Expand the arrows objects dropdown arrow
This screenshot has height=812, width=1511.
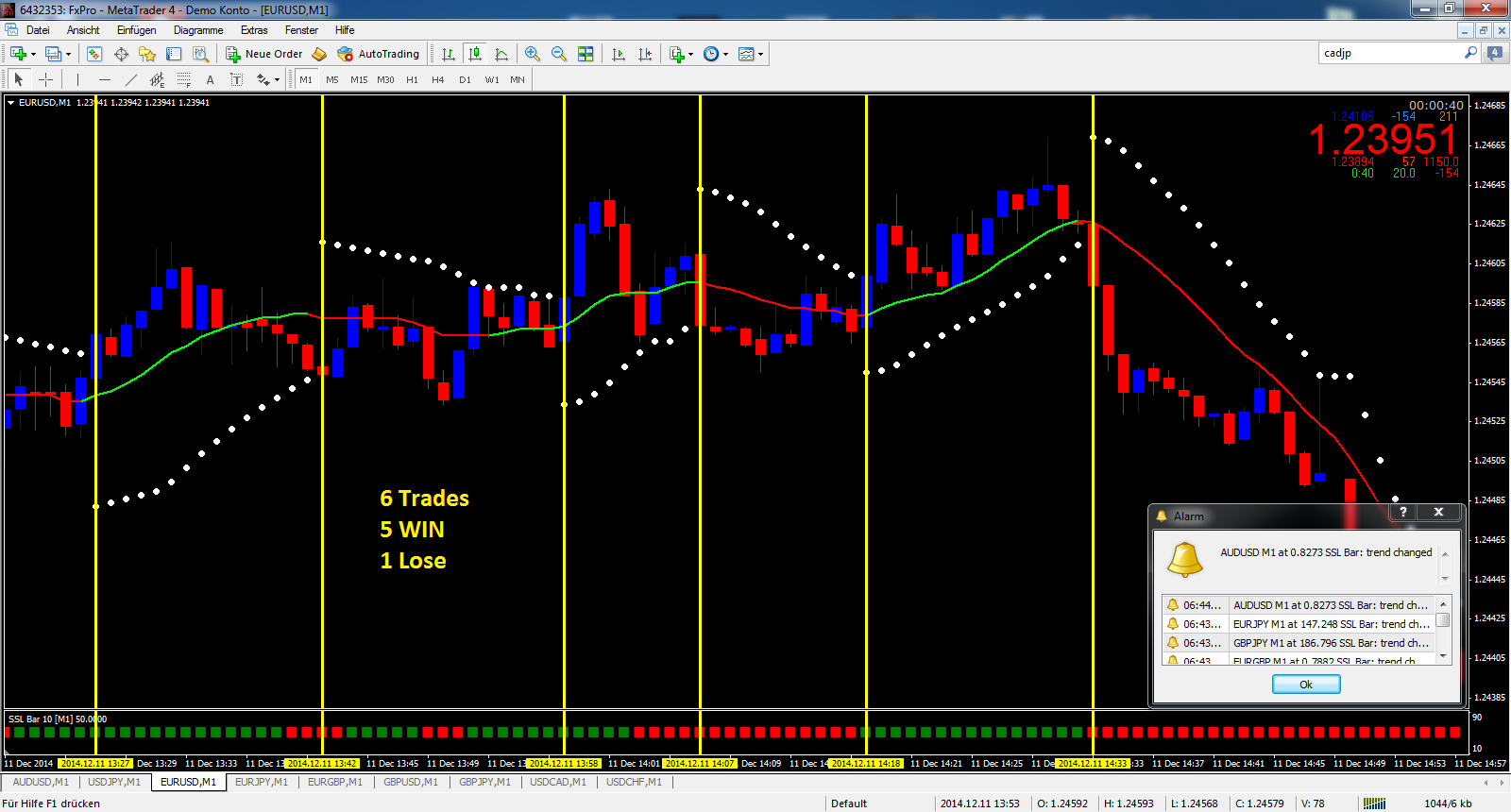click(277, 80)
